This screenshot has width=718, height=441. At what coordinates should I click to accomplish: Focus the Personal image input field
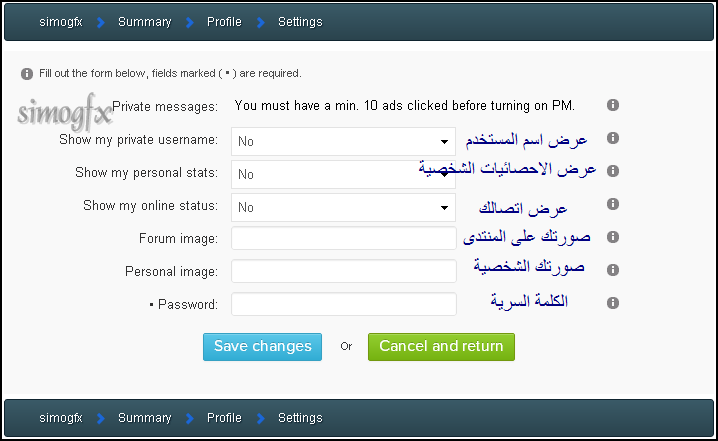click(344, 271)
